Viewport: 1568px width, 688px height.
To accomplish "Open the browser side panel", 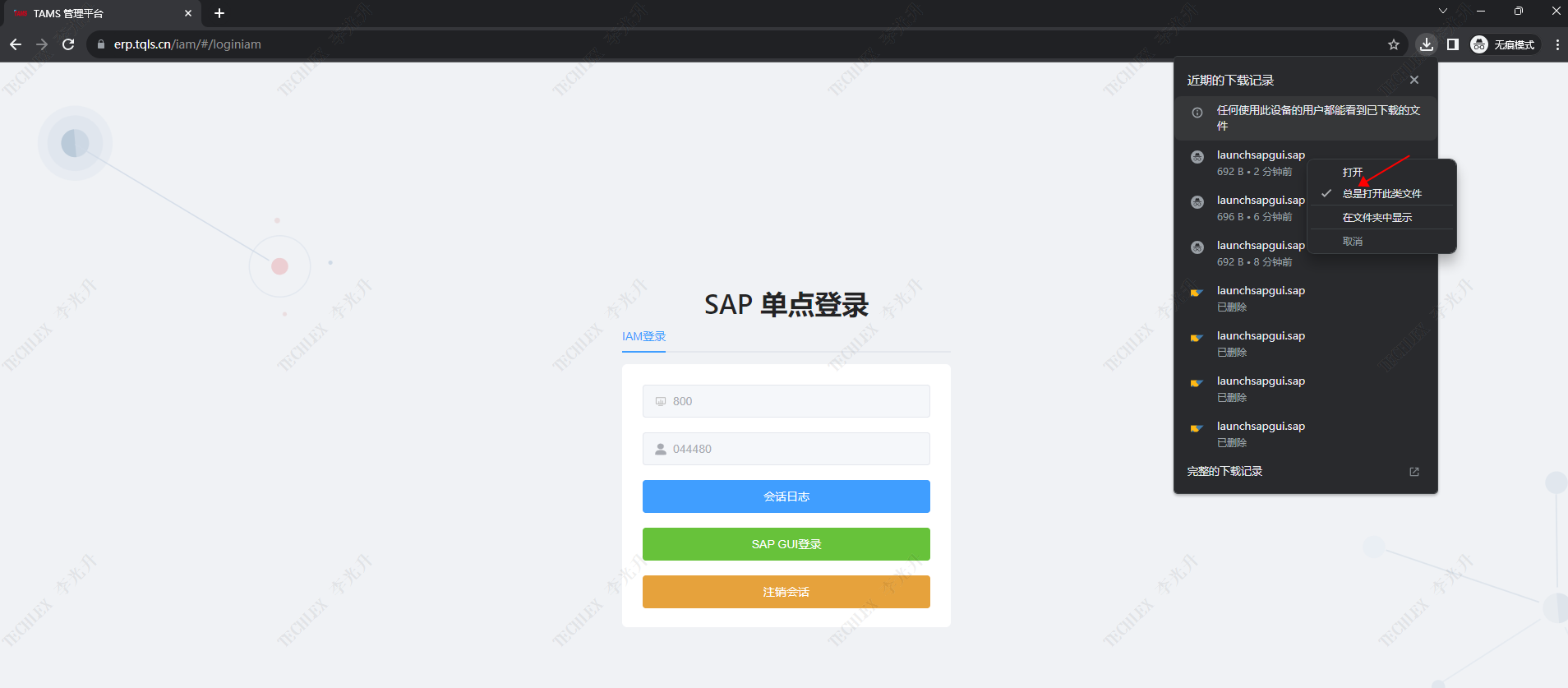I will 1453,44.
